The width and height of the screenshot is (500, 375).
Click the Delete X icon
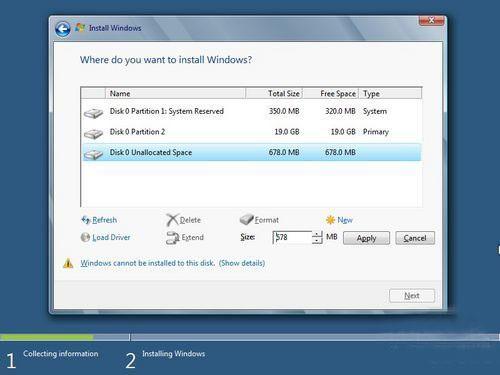point(172,220)
